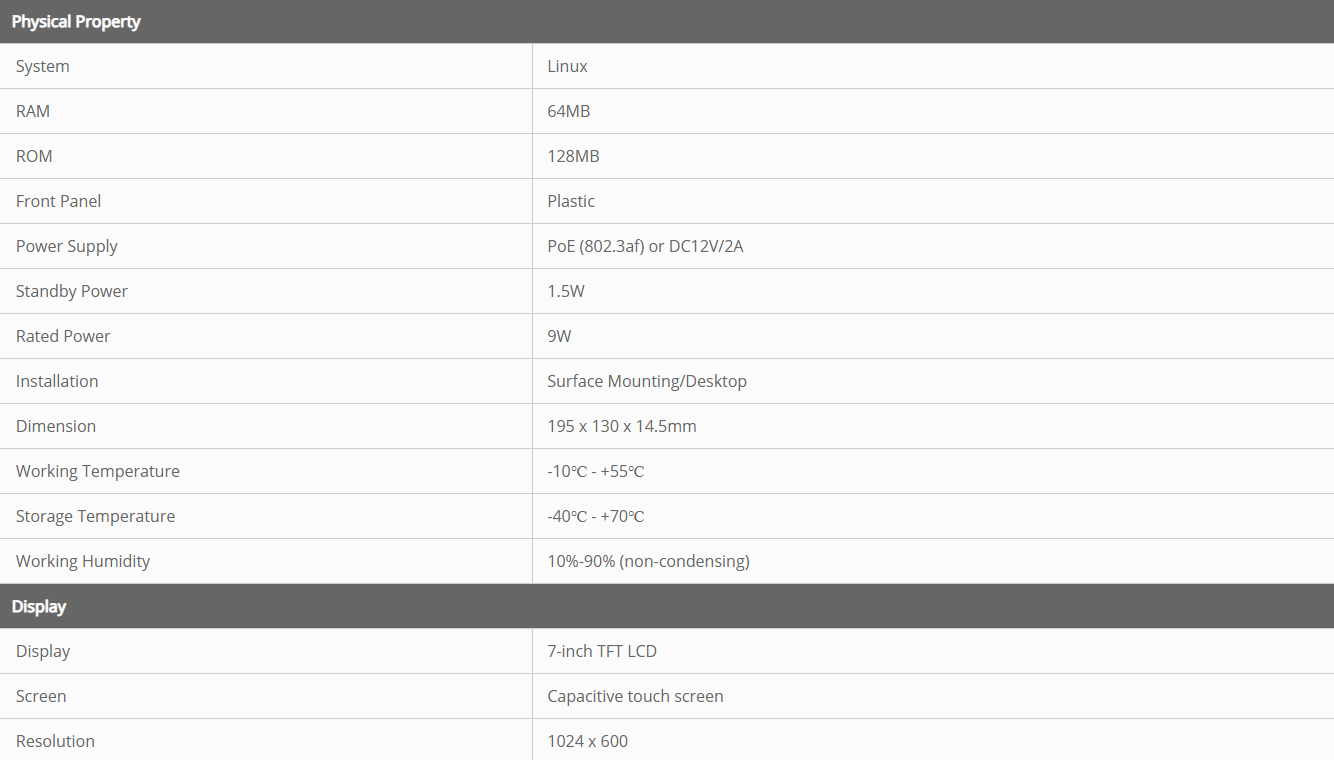Select the Linux value cell

567,66
